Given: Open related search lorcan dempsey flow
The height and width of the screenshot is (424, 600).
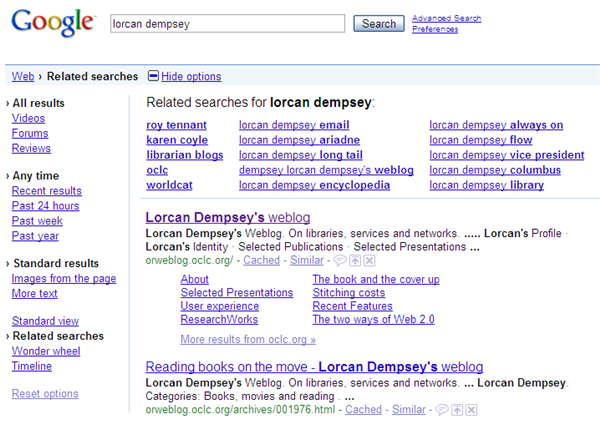Looking at the screenshot, I should click(x=481, y=140).
